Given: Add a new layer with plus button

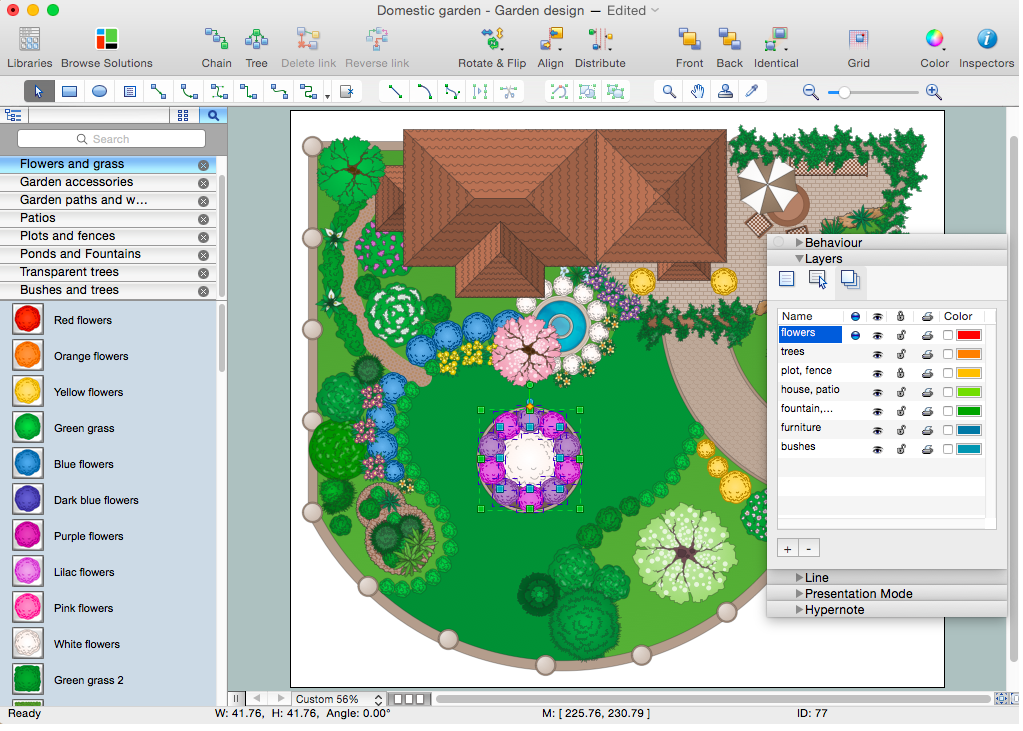Looking at the screenshot, I should [787, 550].
